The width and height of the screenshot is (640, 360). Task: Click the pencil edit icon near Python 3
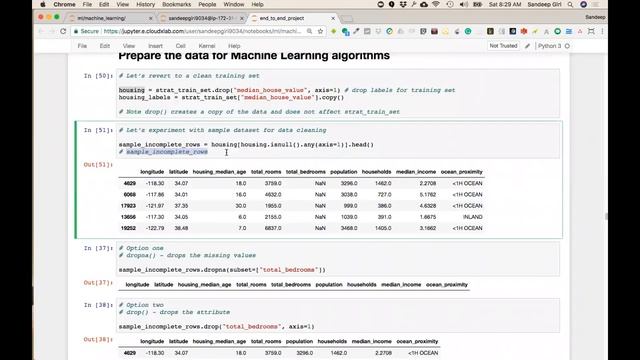(x=527, y=46)
